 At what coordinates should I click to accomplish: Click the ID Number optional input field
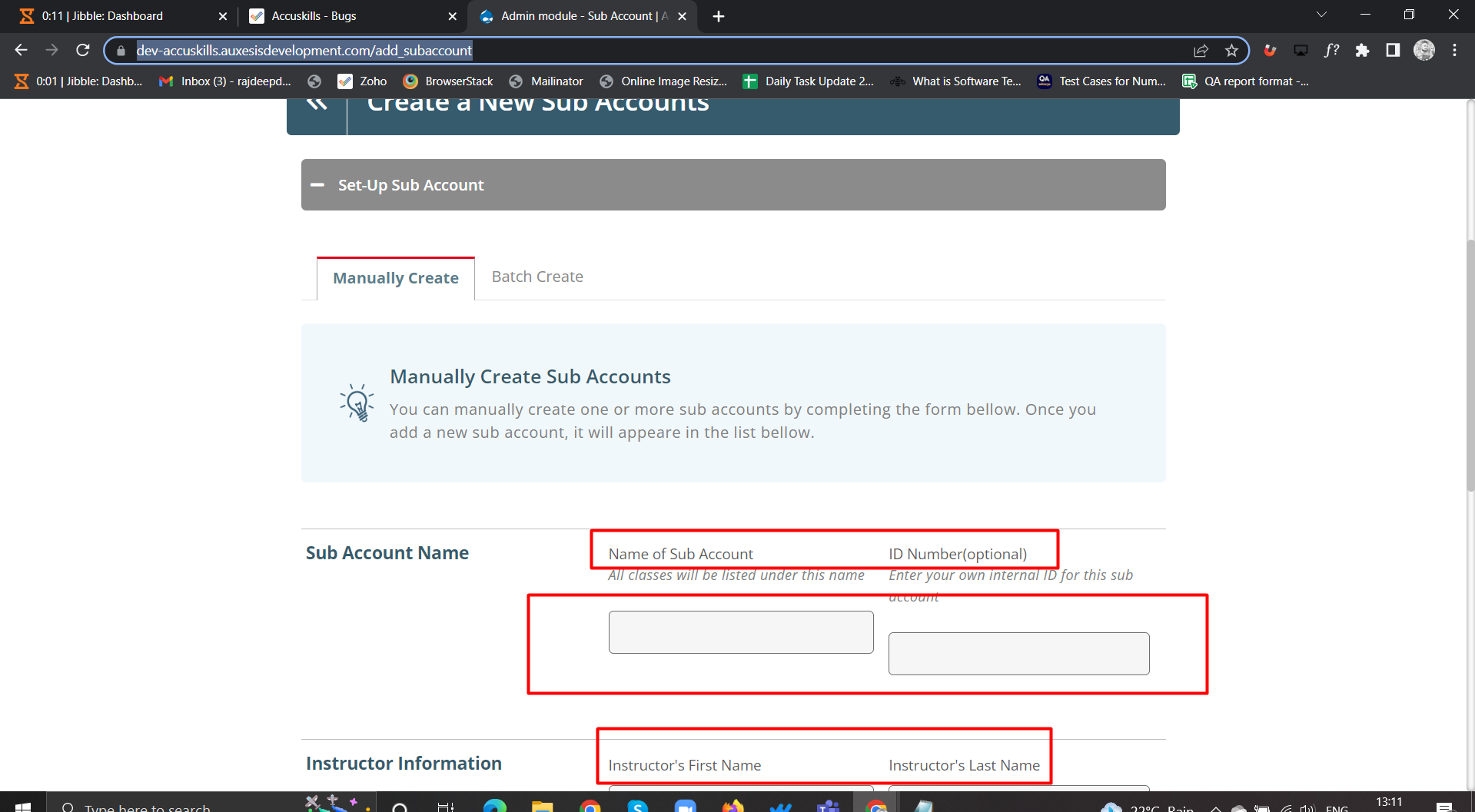(1018, 654)
